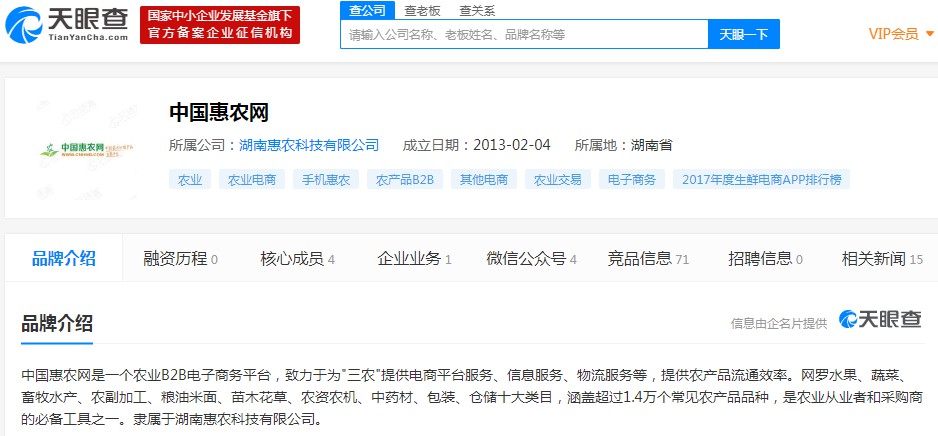
Task: Open the VIP会员 dropdown menu
Action: (x=901, y=33)
